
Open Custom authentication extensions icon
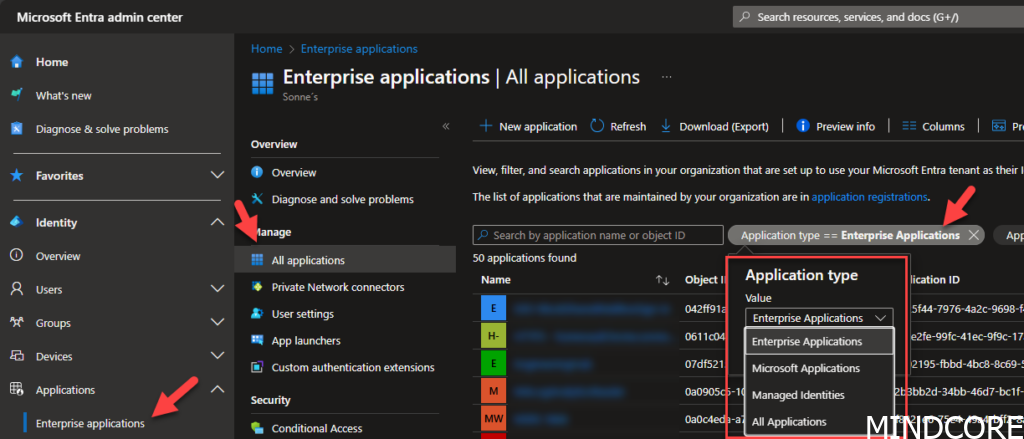pos(257,367)
